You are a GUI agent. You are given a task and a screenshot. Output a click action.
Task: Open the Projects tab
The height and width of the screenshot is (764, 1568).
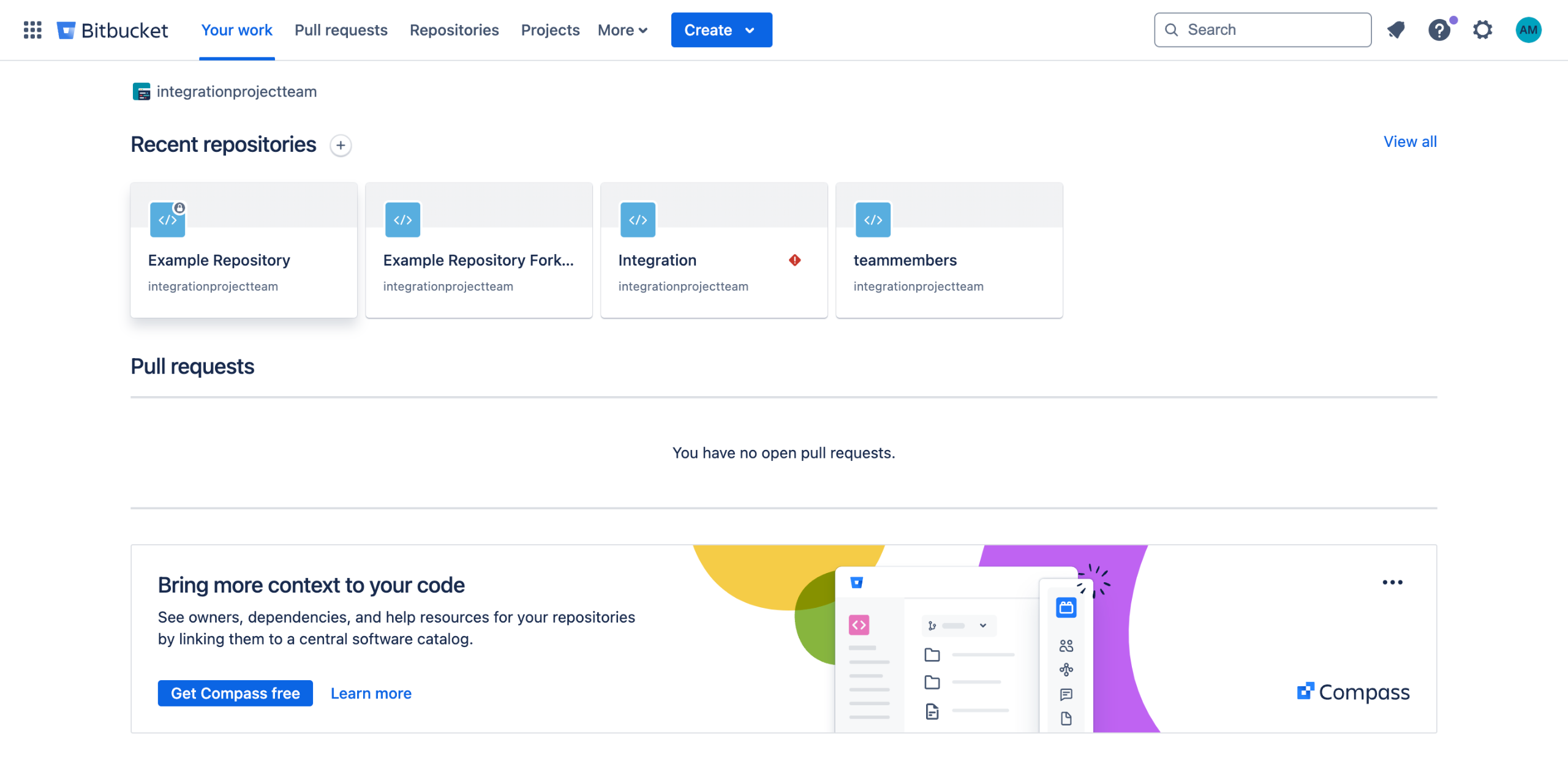(549, 29)
